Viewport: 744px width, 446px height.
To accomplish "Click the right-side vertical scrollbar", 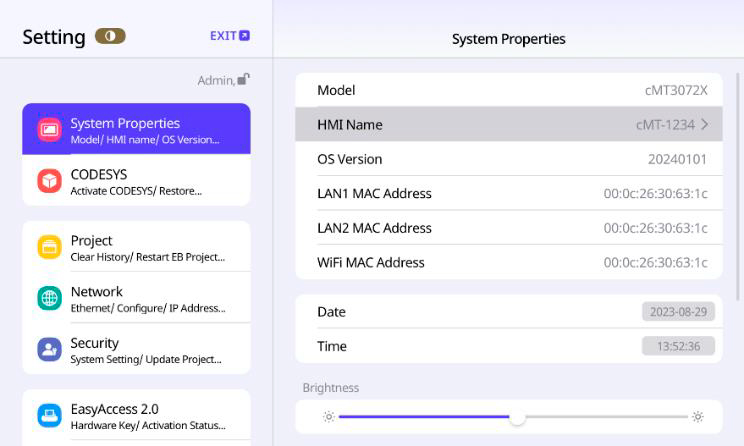I will coord(738,186).
